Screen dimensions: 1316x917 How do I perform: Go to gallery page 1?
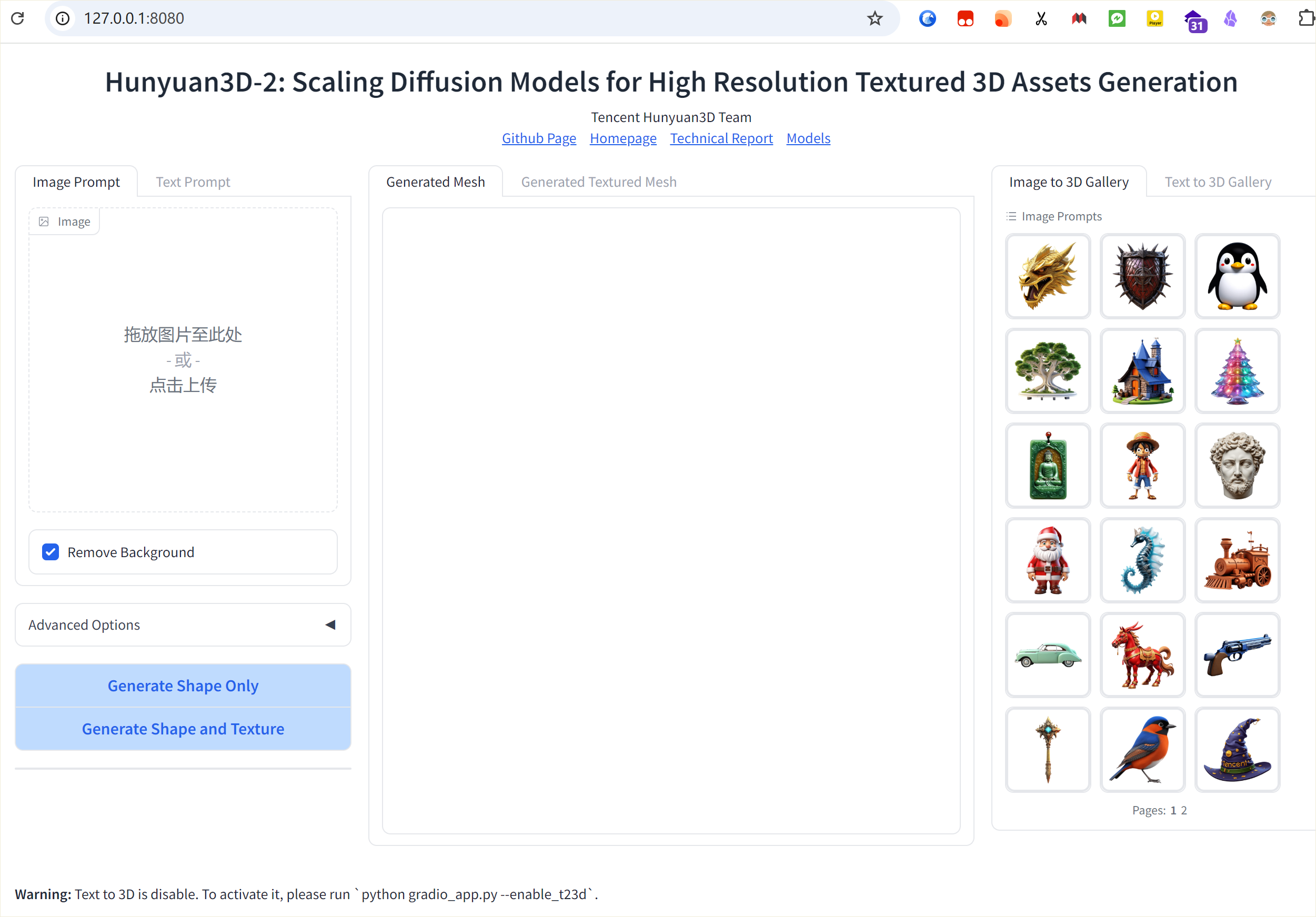[x=1173, y=810]
